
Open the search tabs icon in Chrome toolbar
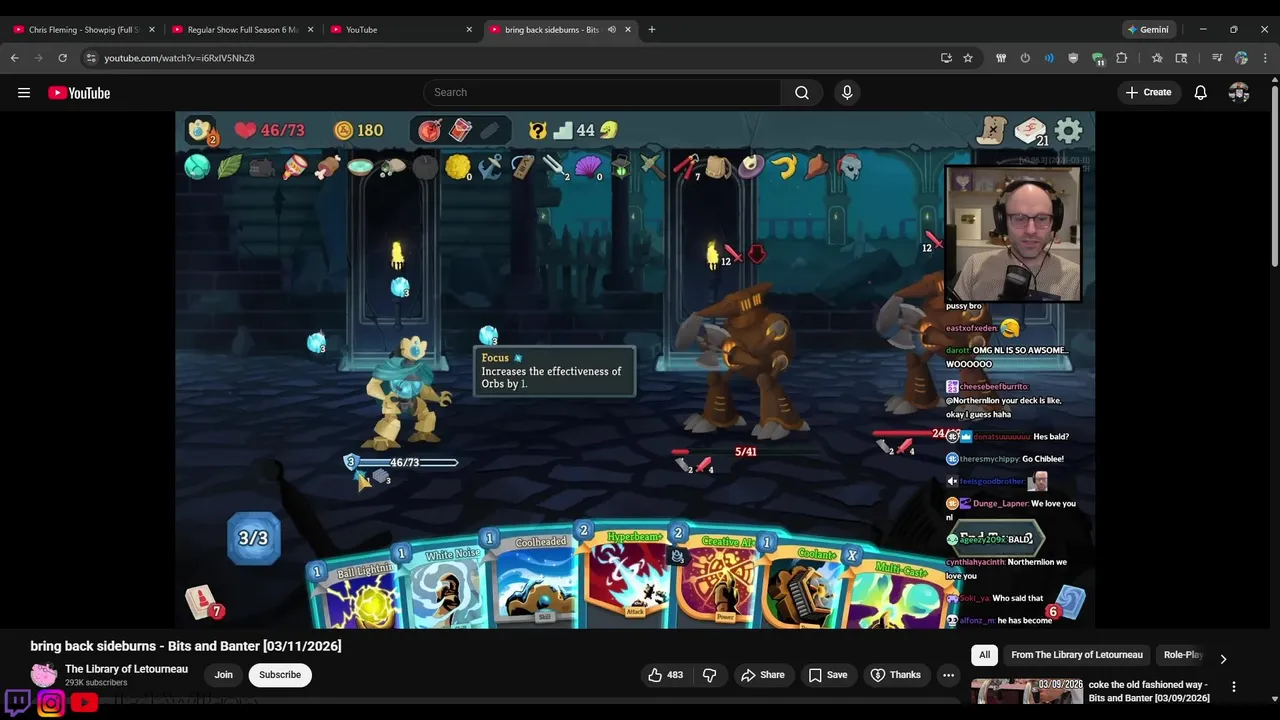click(x=1181, y=58)
